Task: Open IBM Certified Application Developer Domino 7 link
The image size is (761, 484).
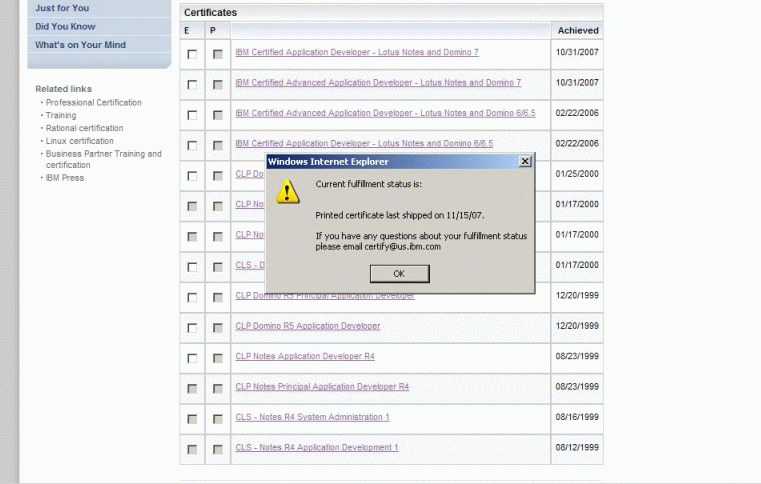Action: point(357,52)
